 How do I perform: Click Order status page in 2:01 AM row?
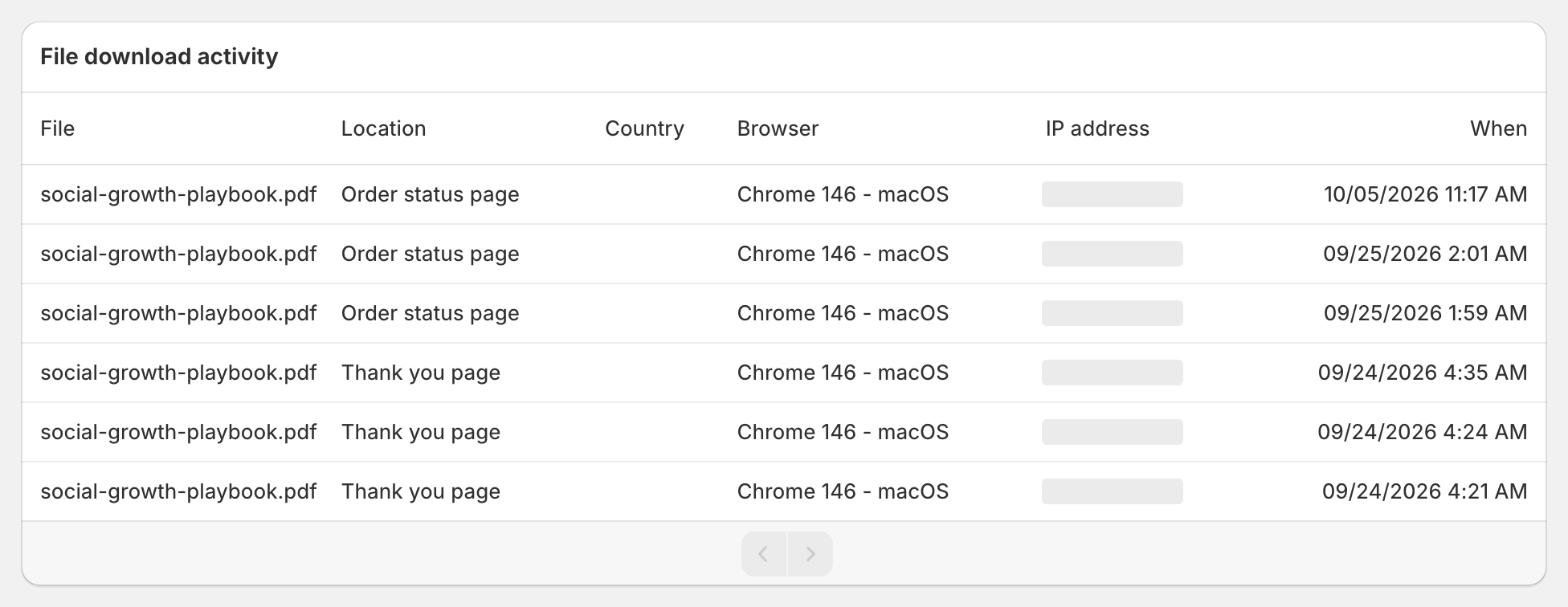point(430,254)
